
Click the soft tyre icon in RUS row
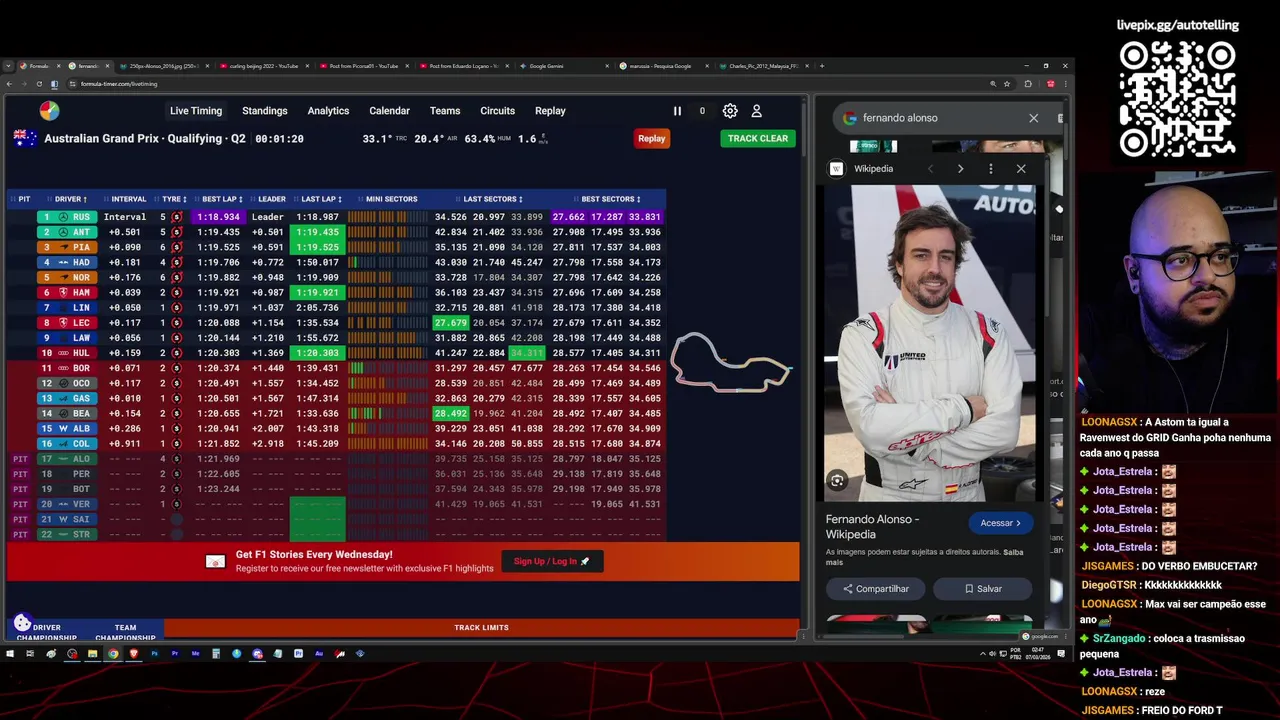(x=177, y=217)
